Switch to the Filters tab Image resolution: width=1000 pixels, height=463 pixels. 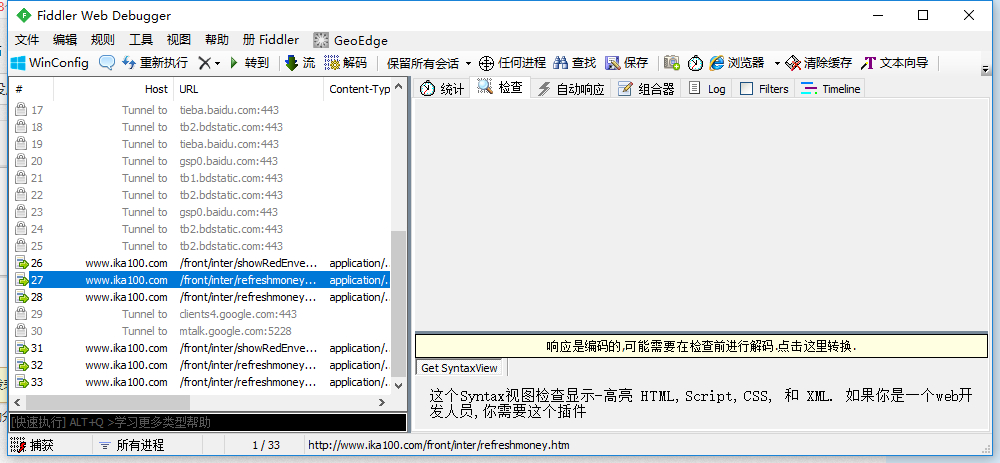coord(764,89)
